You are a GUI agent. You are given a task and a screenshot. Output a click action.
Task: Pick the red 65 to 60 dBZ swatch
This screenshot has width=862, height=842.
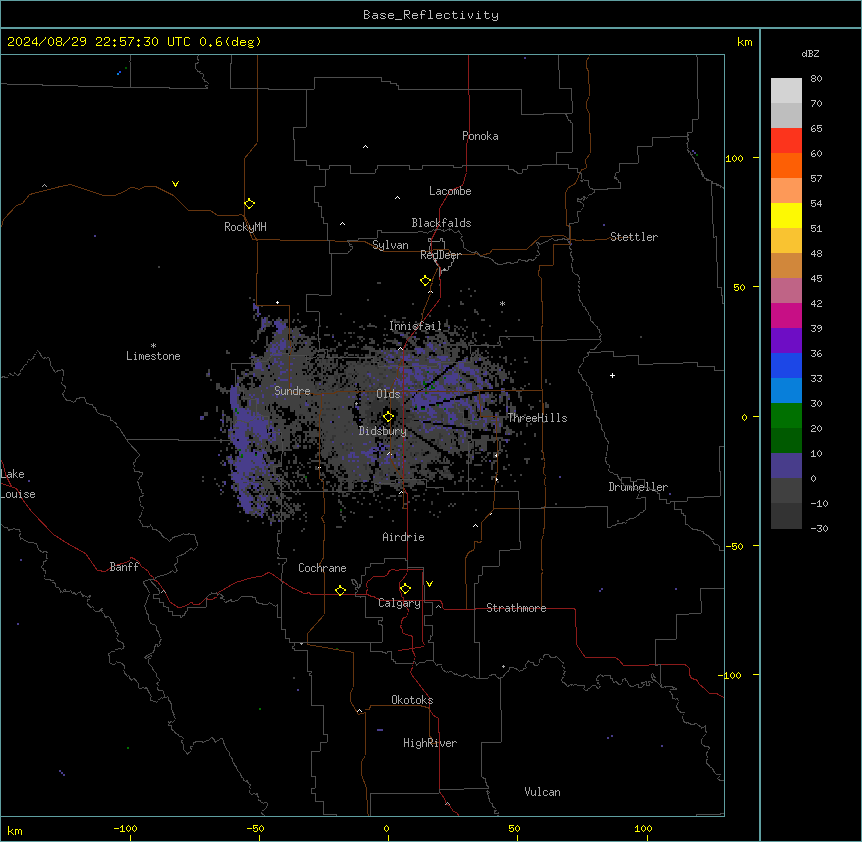(786, 141)
